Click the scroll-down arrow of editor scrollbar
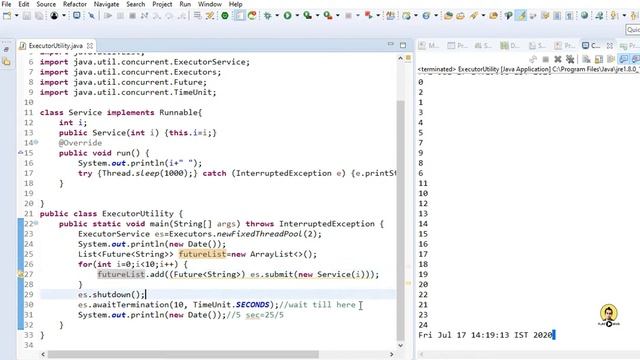The width and height of the screenshot is (640, 360). click(x=400, y=345)
